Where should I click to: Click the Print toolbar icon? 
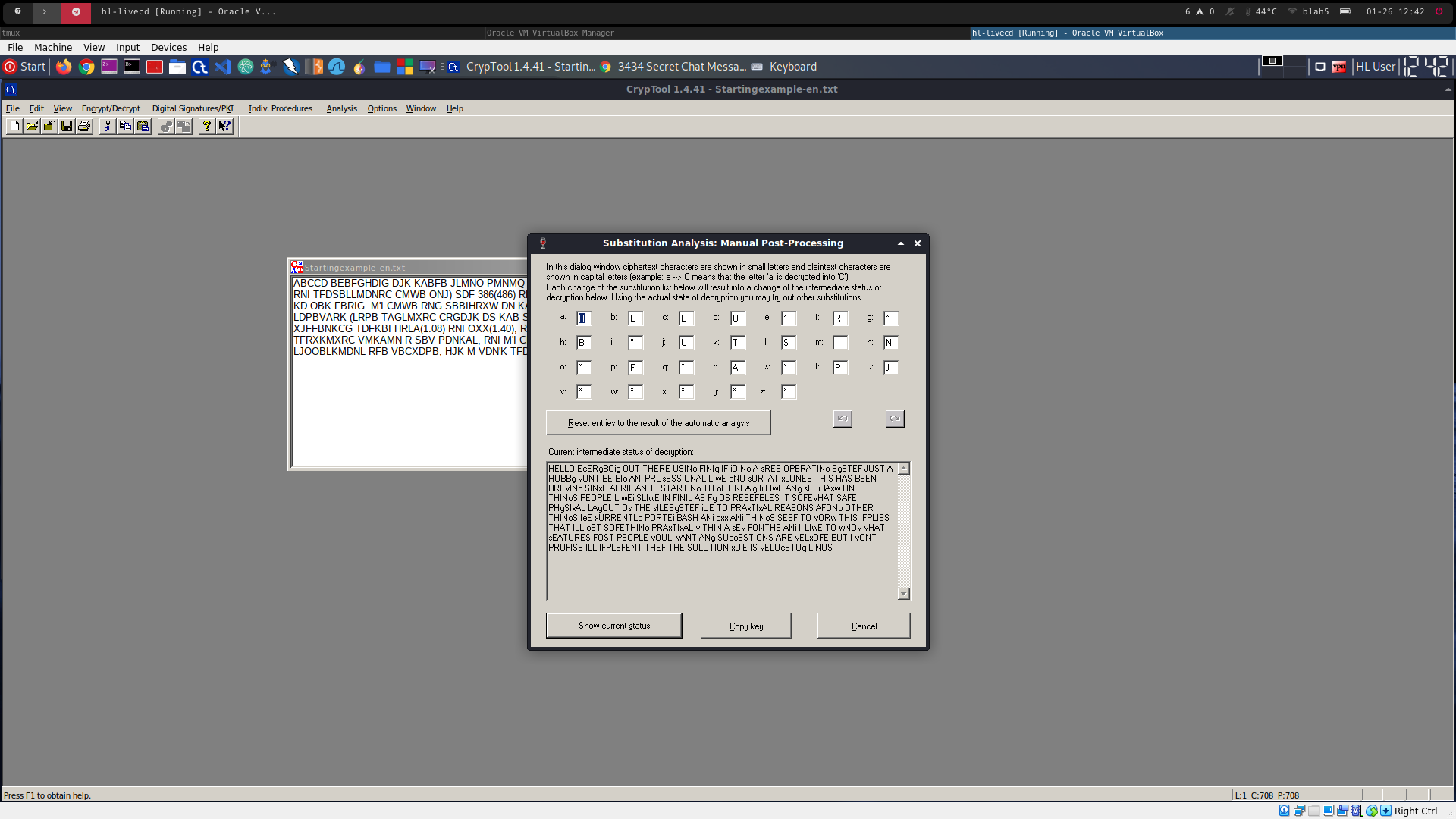tap(84, 127)
